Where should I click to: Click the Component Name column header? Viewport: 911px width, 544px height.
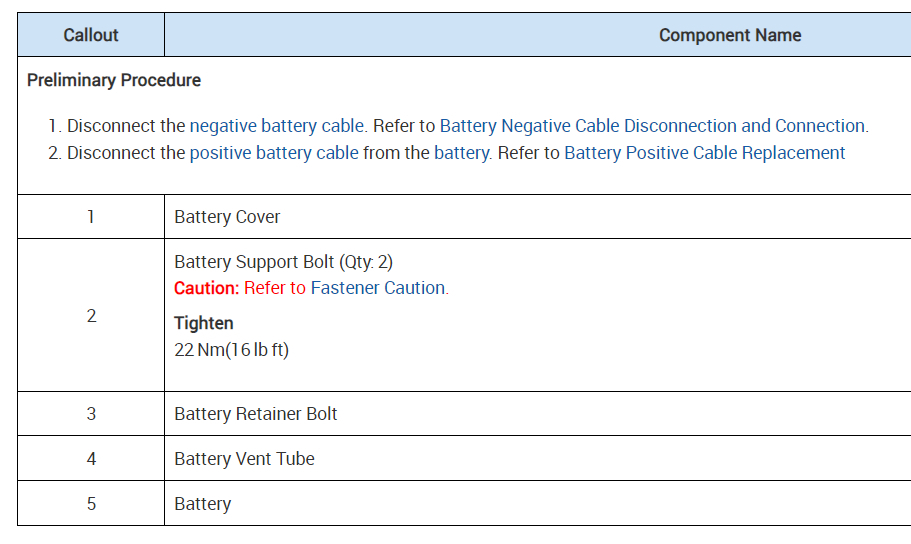[729, 35]
